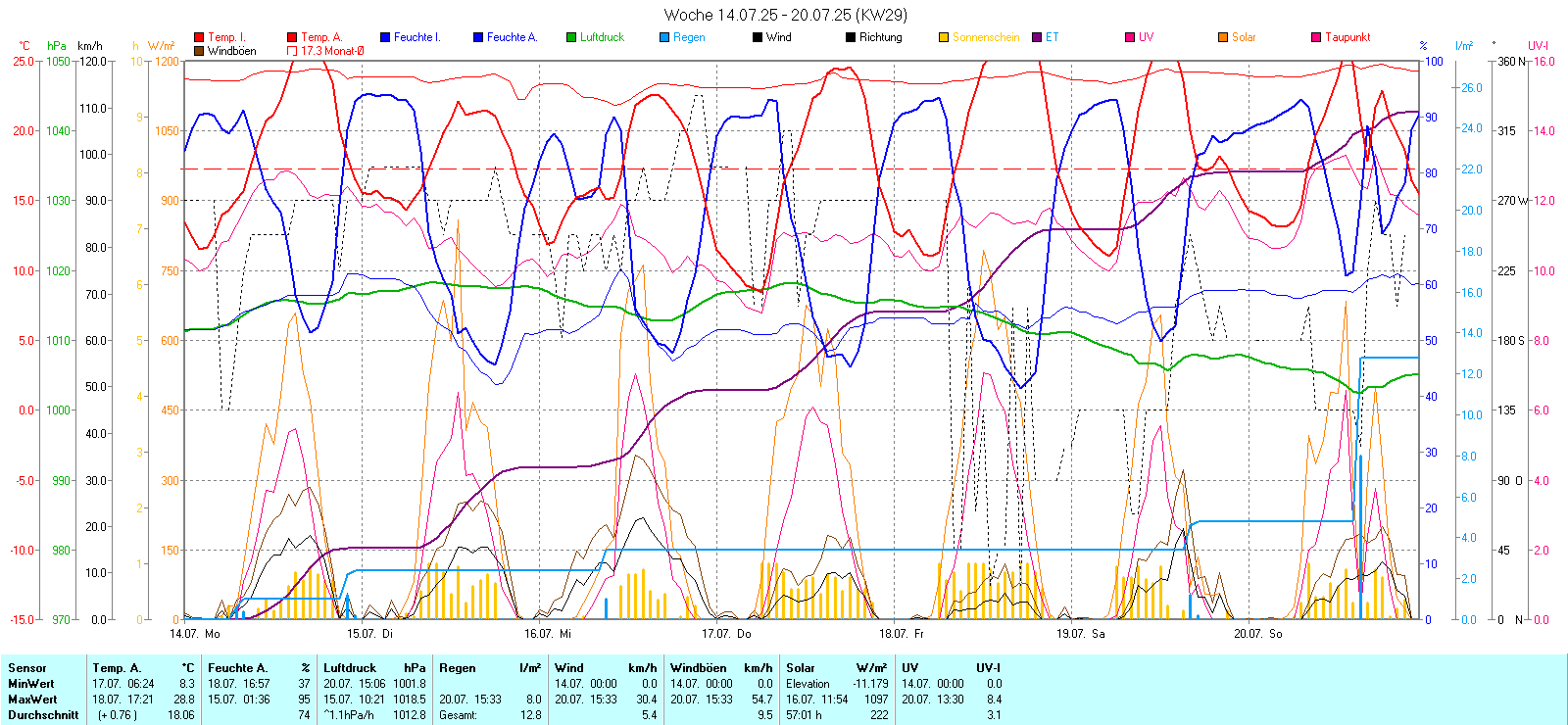This screenshot has height=725, width=1568.
Task: Click the yellow Sonnenschein legend marker
Action: pos(944,37)
